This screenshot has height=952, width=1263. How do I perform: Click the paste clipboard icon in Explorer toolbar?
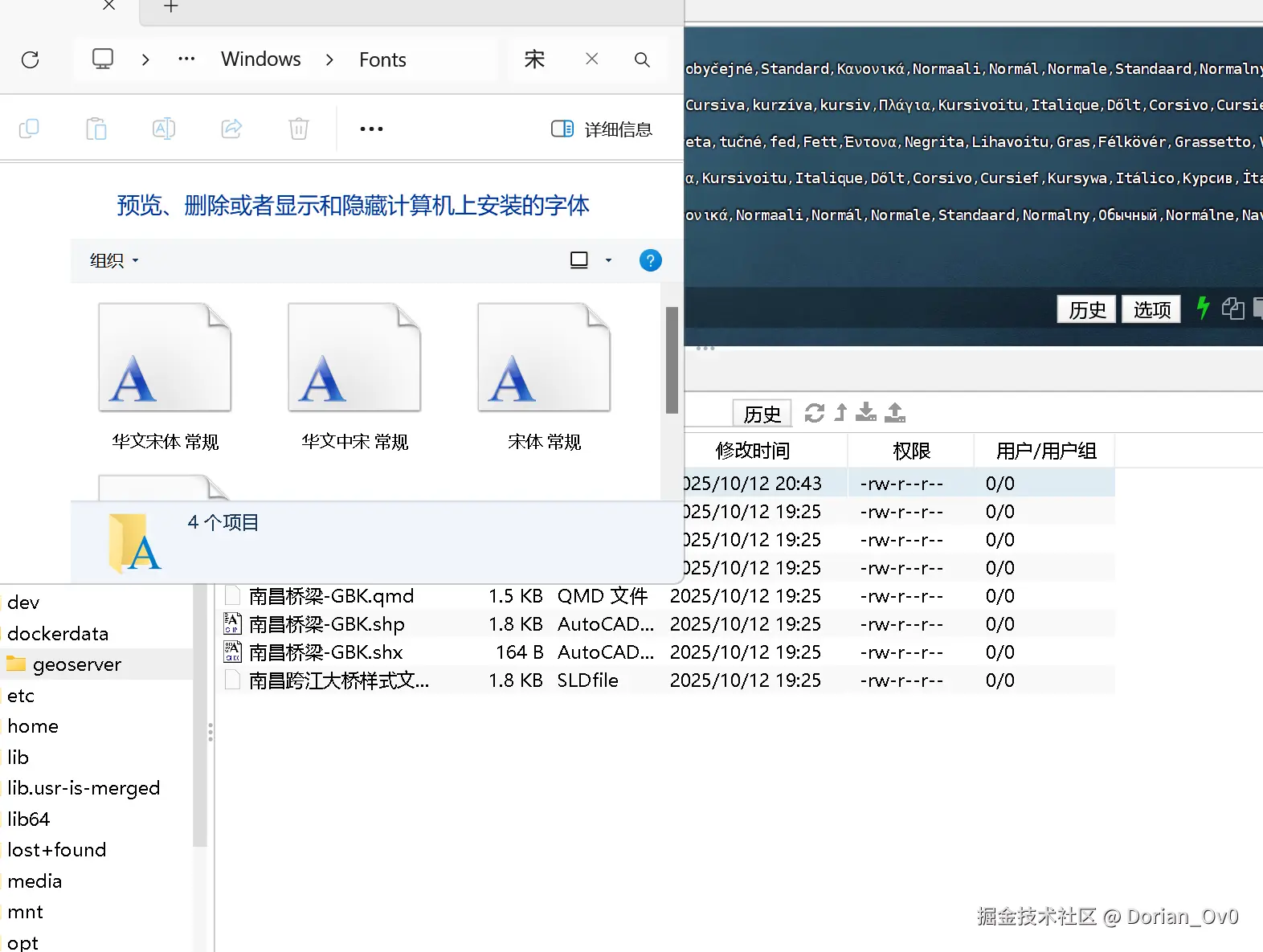click(x=96, y=129)
